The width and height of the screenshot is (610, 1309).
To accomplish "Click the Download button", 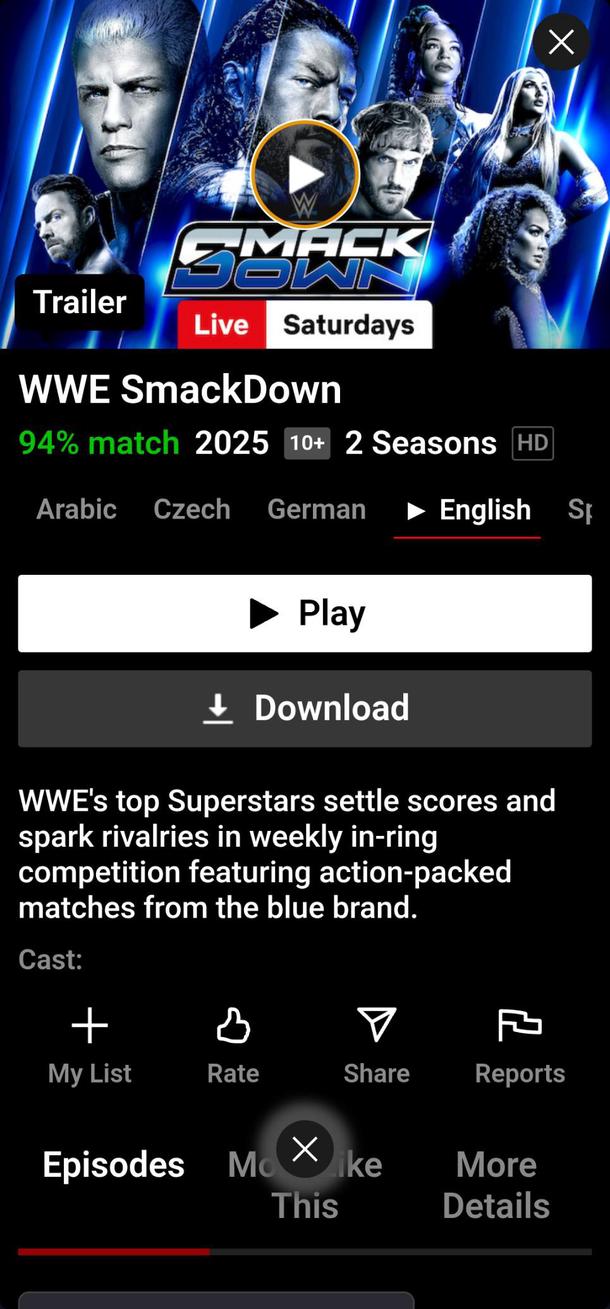I will [305, 708].
